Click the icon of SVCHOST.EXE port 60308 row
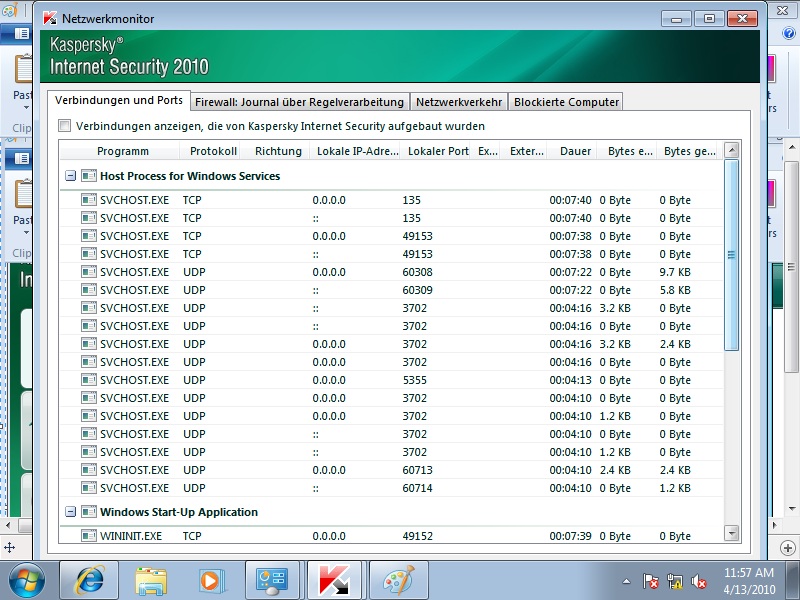800x600 pixels. (89, 272)
